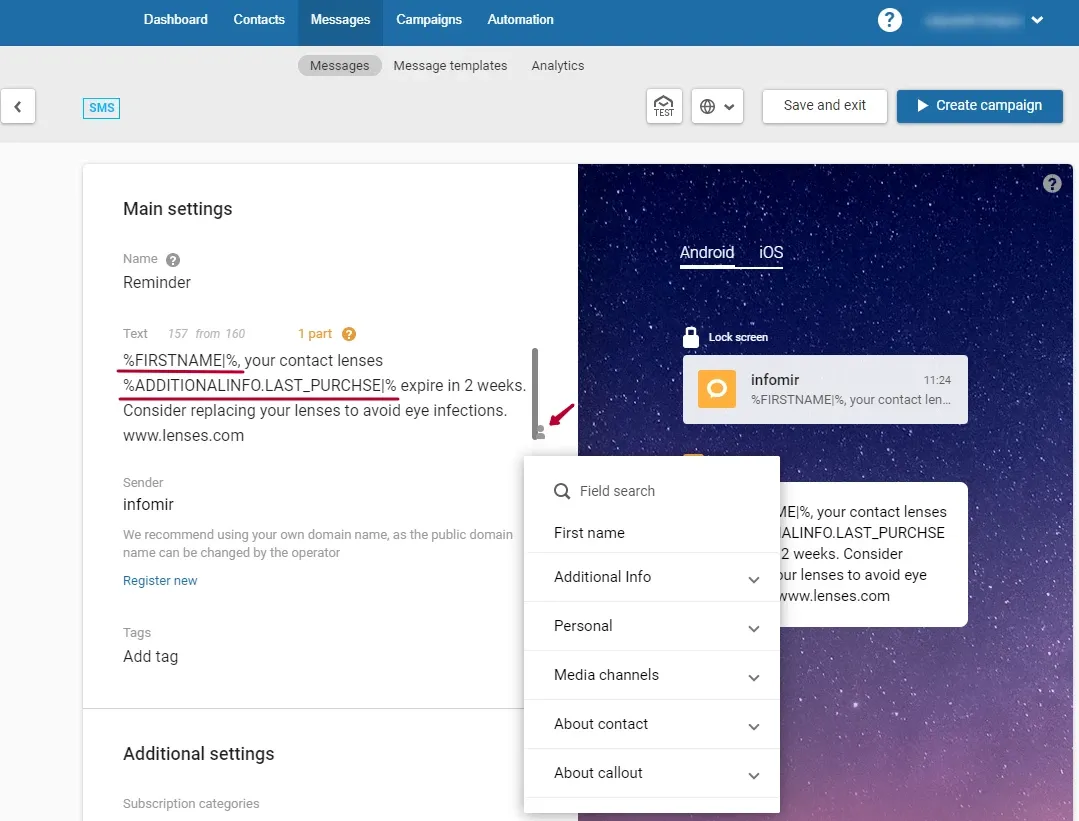Expand the Additional Info field group
Image resolution: width=1079 pixels, height=821 pixels.
click(x=753, y=579)
